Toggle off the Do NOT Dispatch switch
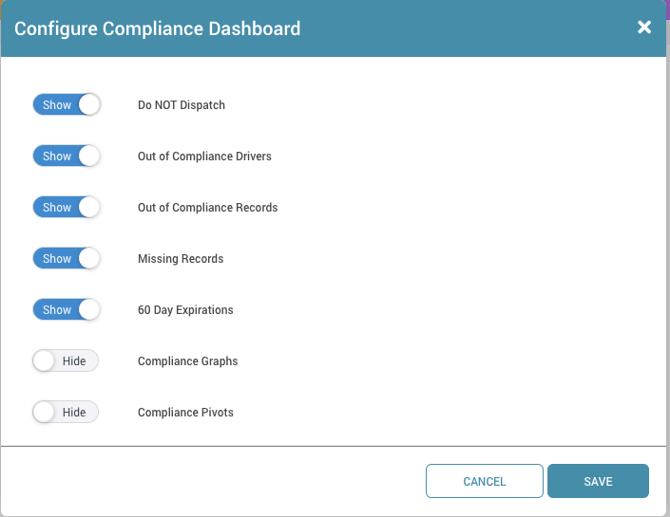The height and width of the screenshot is (517, 670). click(67, 105)
